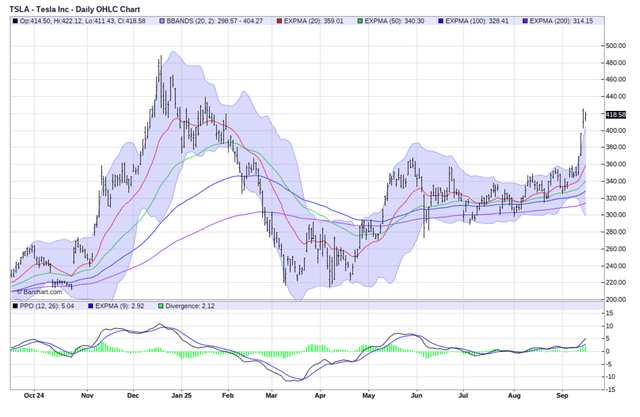
Task: Click the blue EXPMA (9) legend square
Action: coord(91,306)
